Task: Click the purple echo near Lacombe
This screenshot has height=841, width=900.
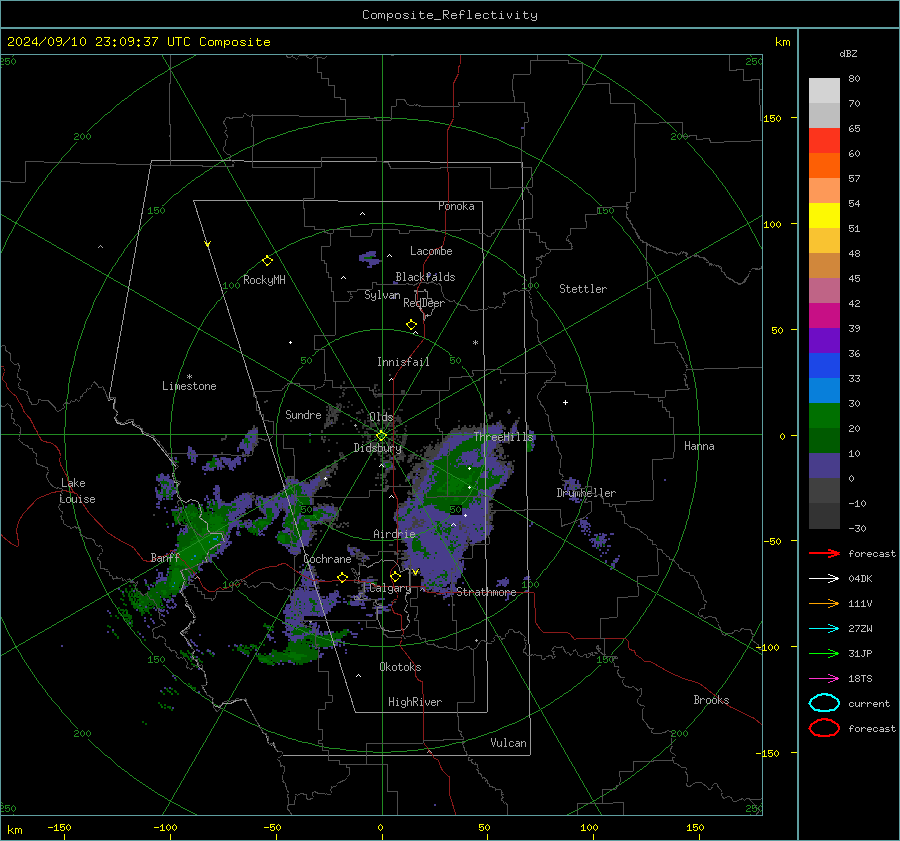Action: (x=370, y=258)
